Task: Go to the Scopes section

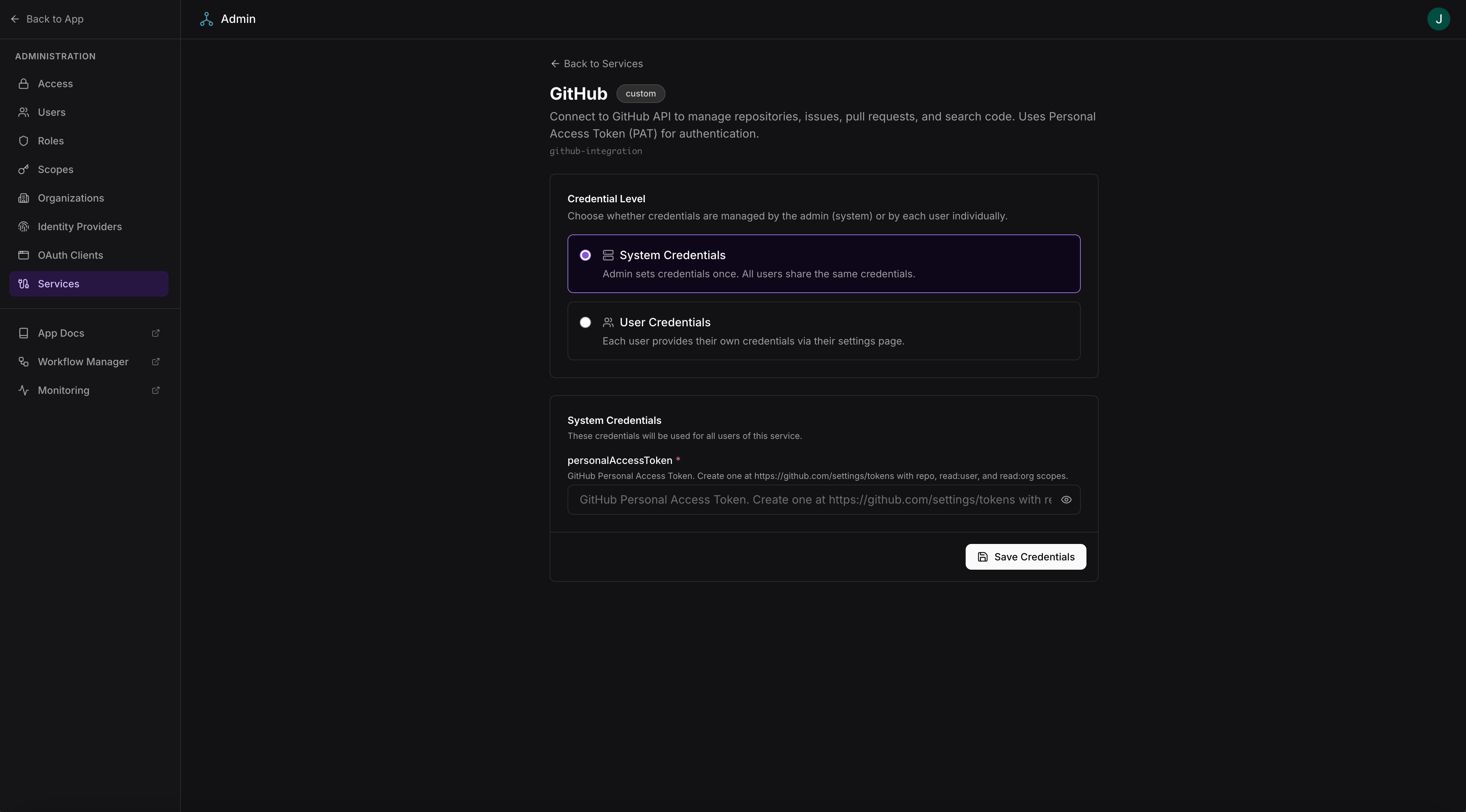Action: point(89,169)
